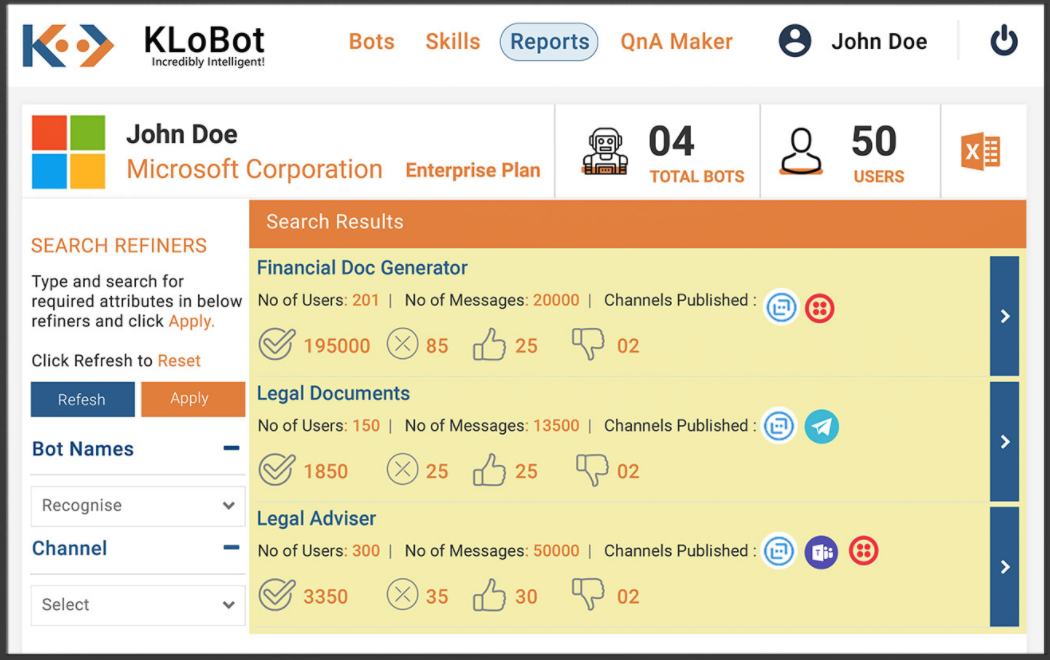This screenshot has width=1050, height=660.
Task: Click thumbs-up icon beside 30
Action: click(x=490, y=594)
